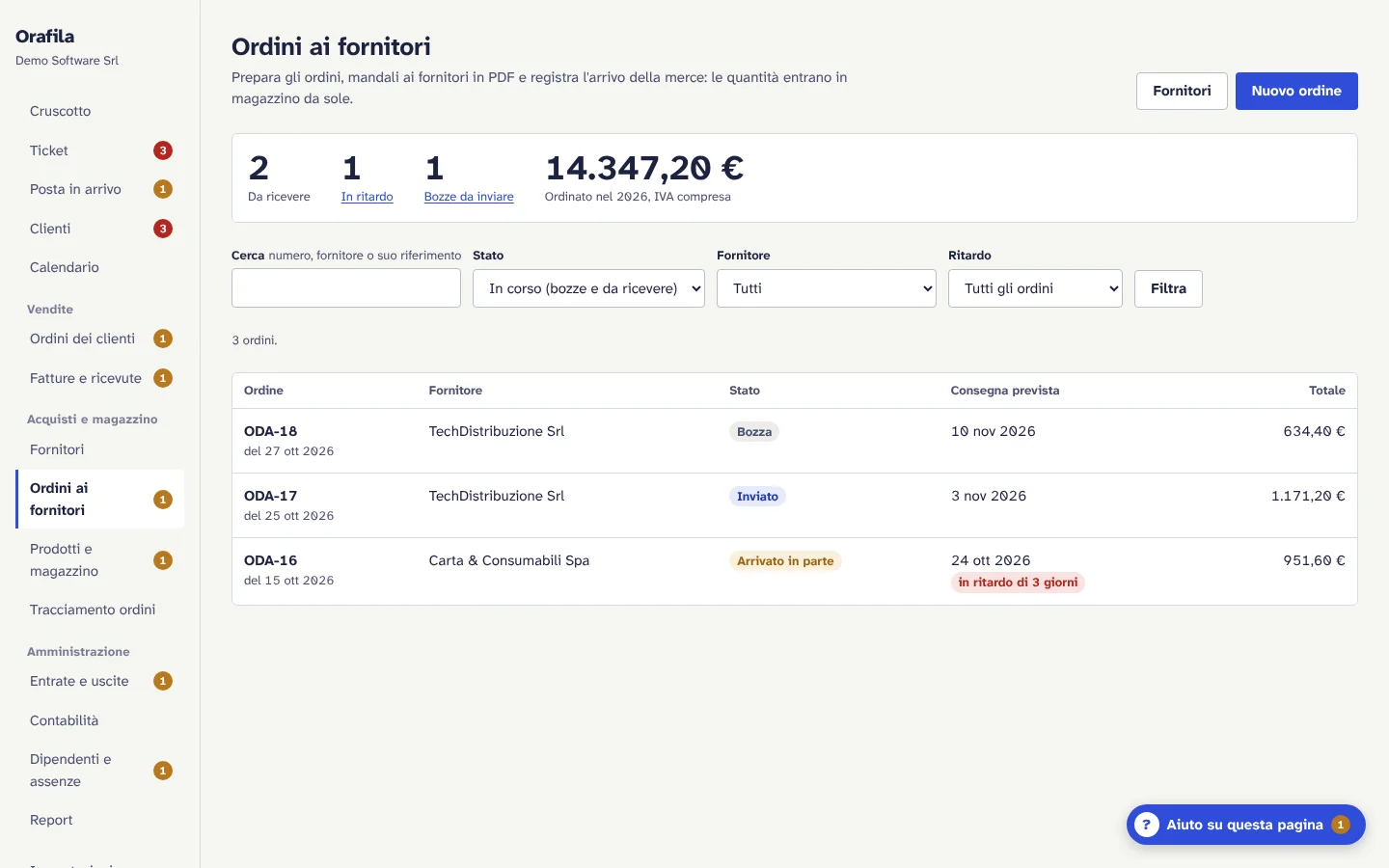Image resolution: width=1389 pixels, height=868 pixels.
Task: Click the 14.347,20 € total figure
Action: click(x=644, y=168)
